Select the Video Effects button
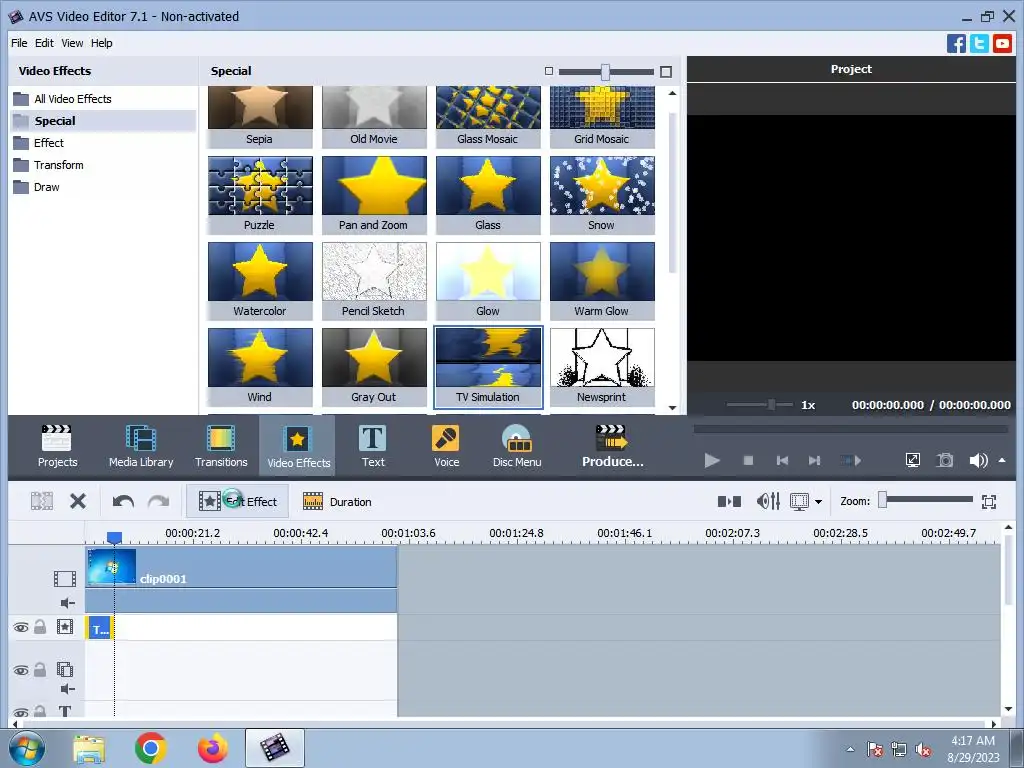Screen dimensions: 1024x768 tap(298, 447)
